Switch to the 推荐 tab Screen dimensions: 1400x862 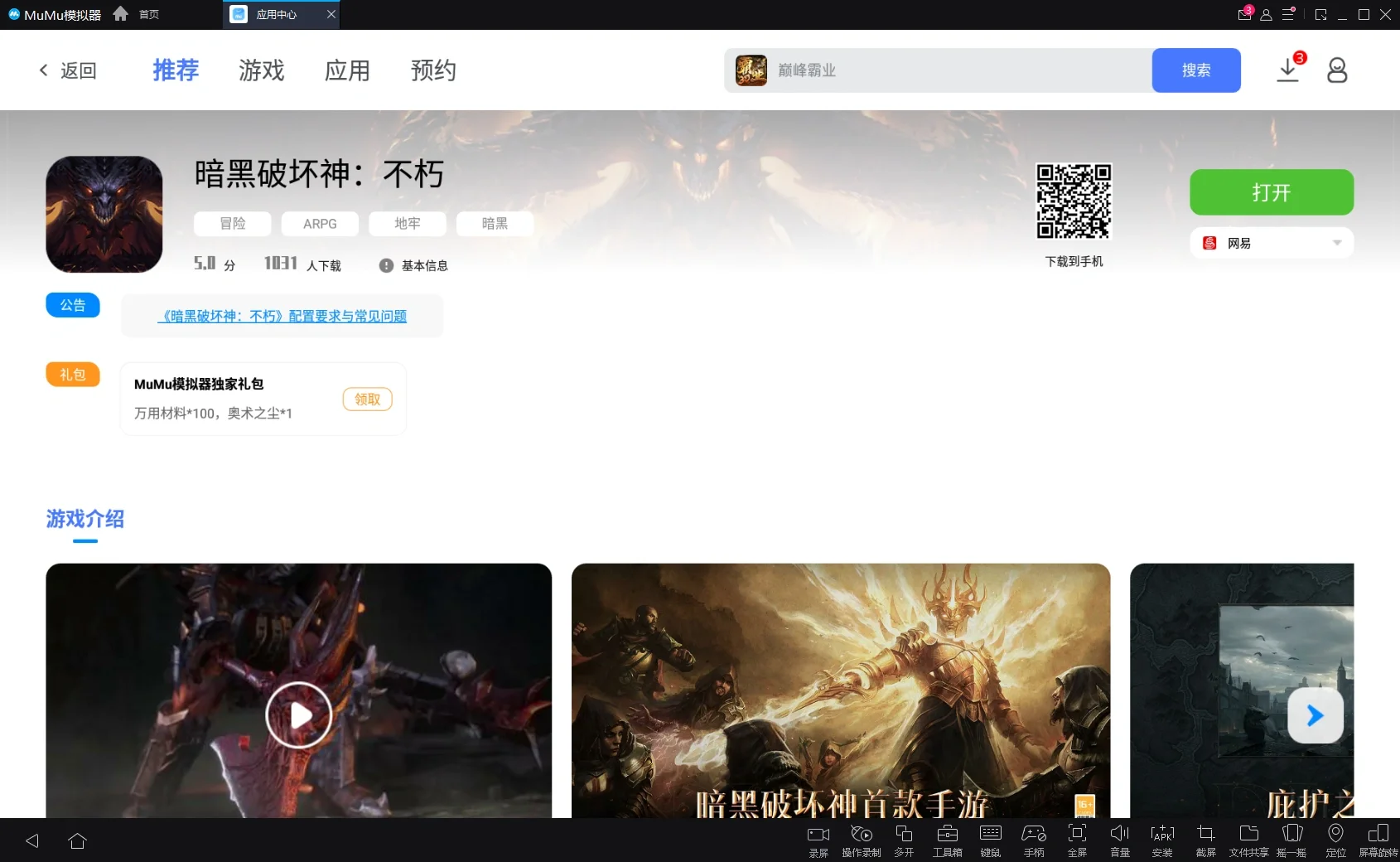point(176,70)
